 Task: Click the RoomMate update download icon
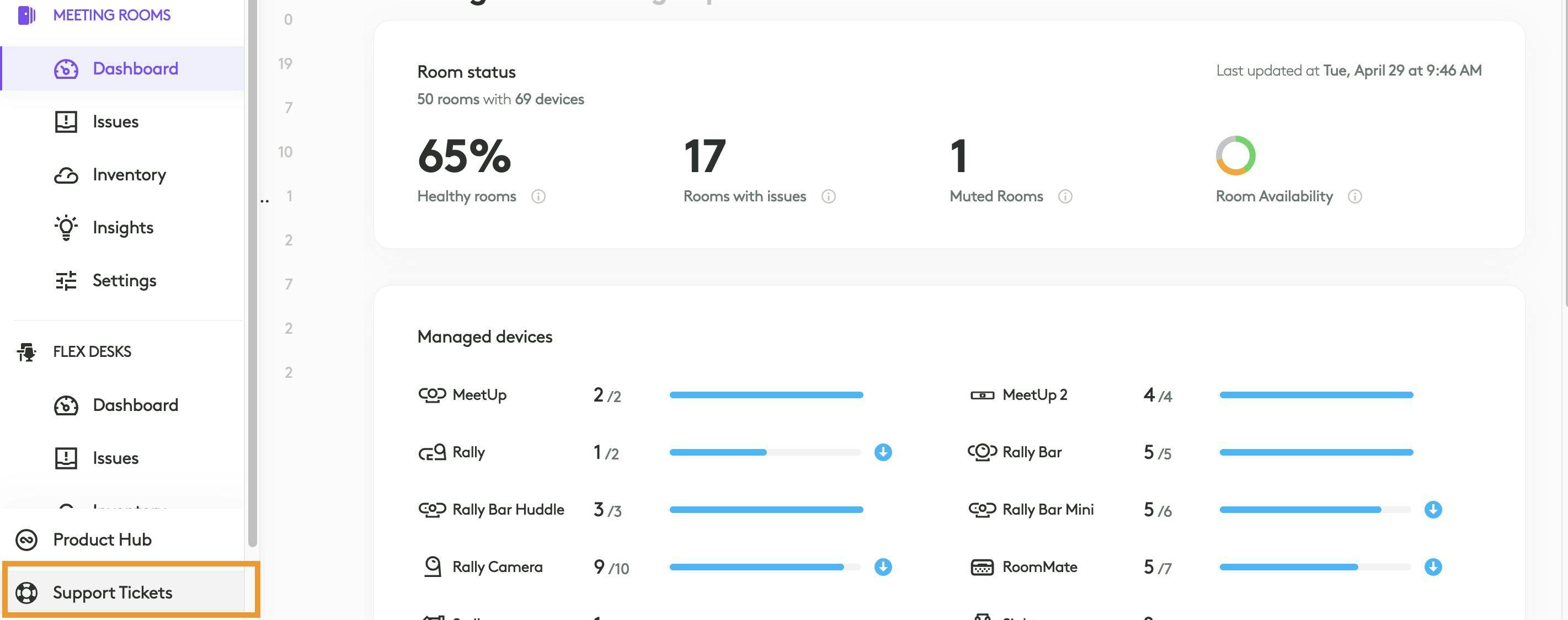click(1432, 567)
